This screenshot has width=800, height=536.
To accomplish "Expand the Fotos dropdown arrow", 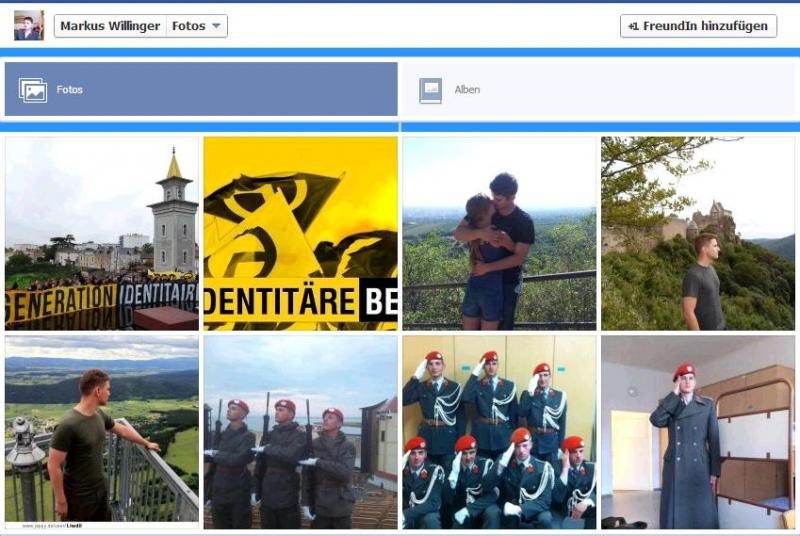I will [x=216, y=26].
